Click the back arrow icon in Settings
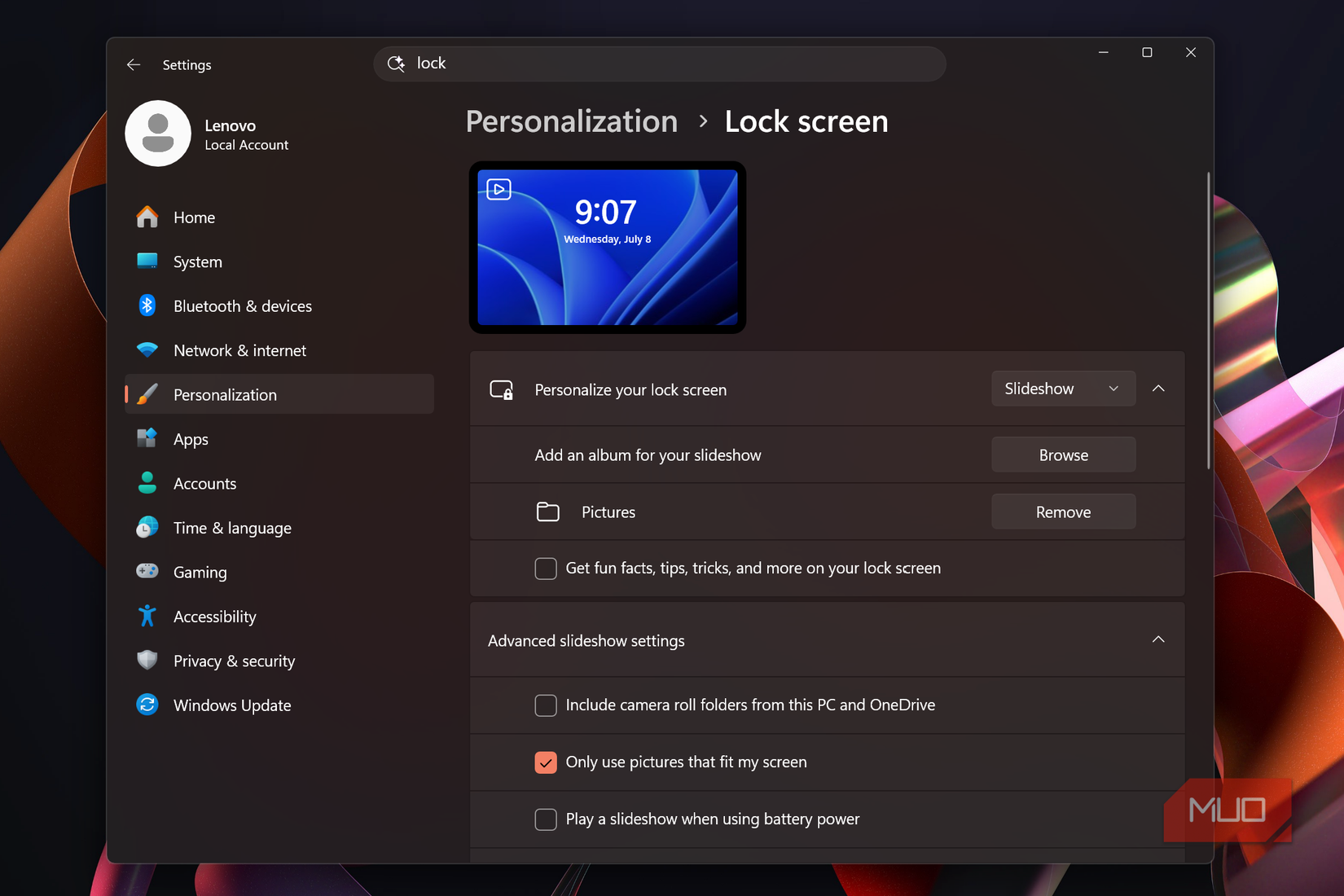1344x896 pixels. point(134,64)
